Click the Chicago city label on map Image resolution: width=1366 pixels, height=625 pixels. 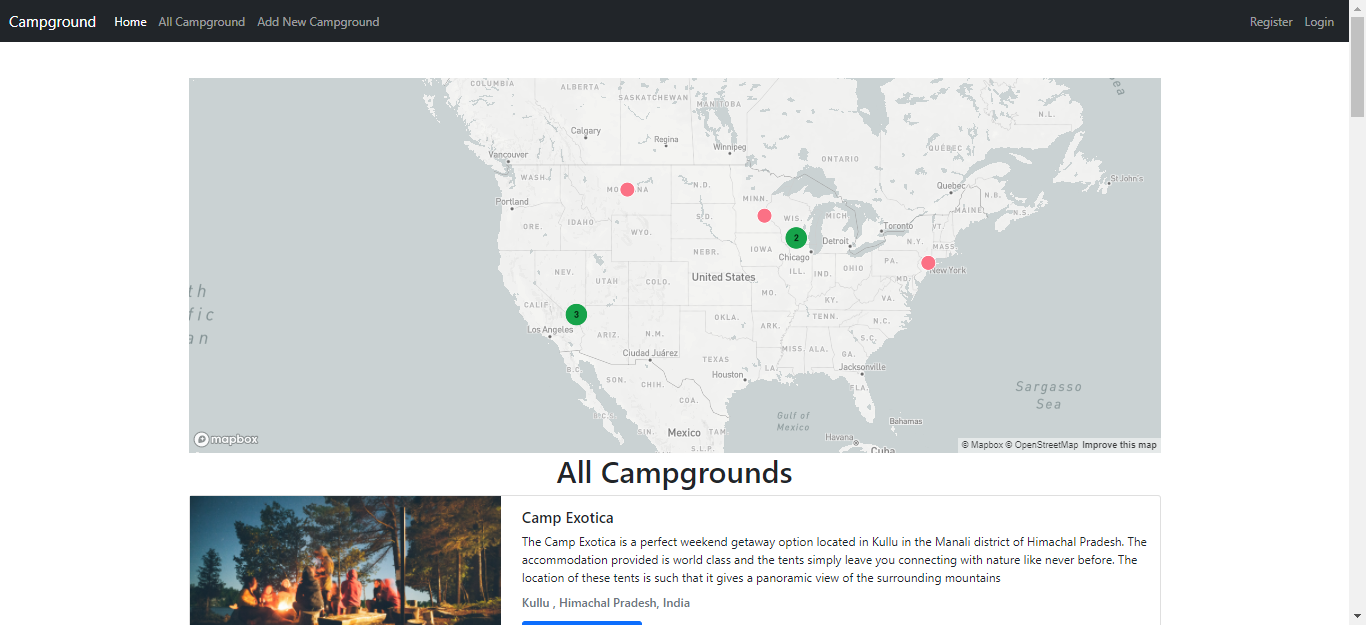click(x=794, y=257)
